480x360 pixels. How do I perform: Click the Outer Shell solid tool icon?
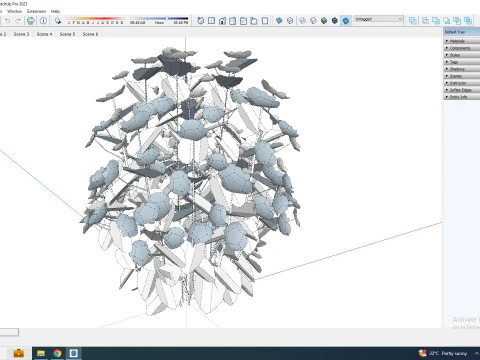click(413, 21)
